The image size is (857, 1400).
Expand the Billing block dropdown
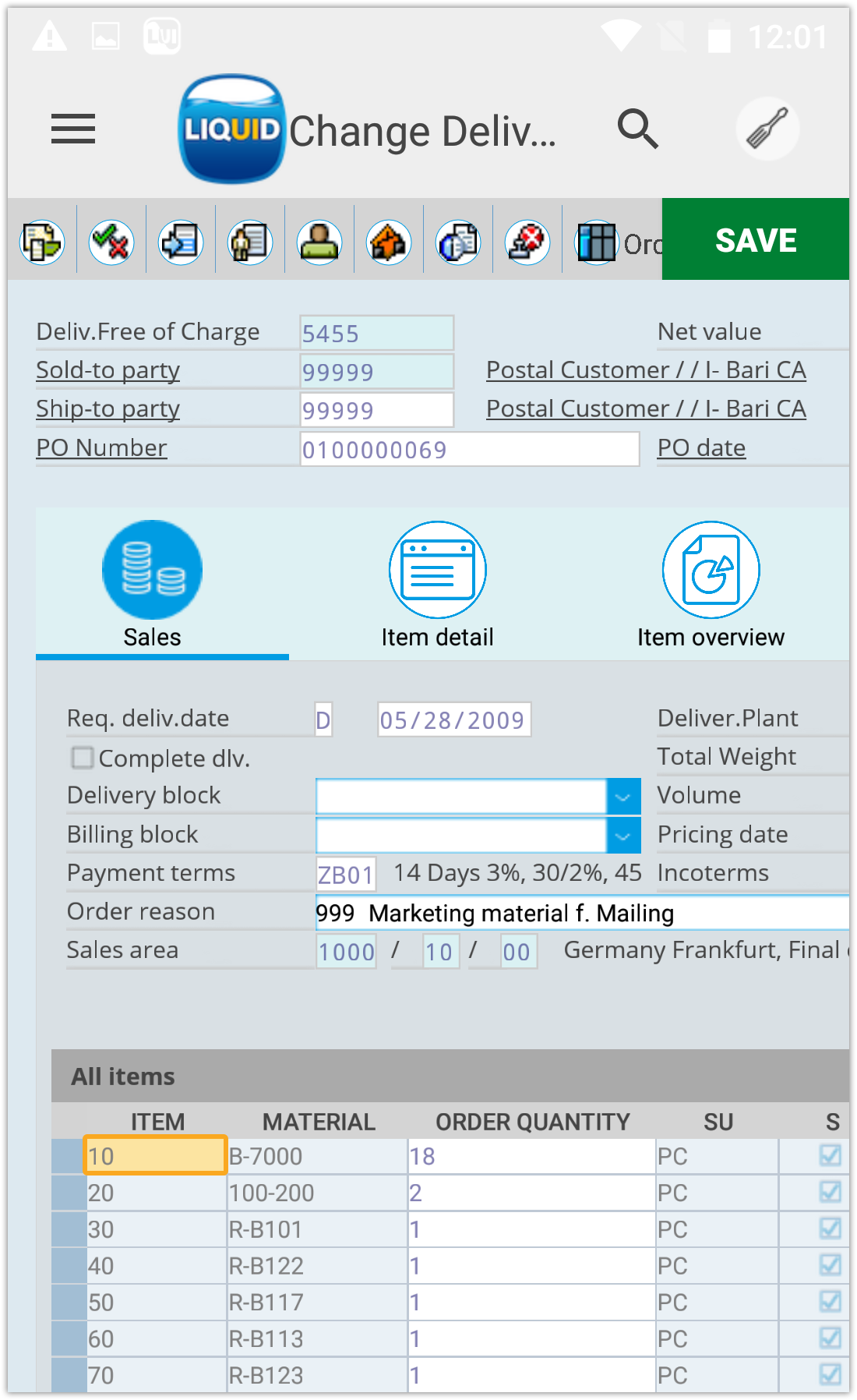[x=622, y=836]
